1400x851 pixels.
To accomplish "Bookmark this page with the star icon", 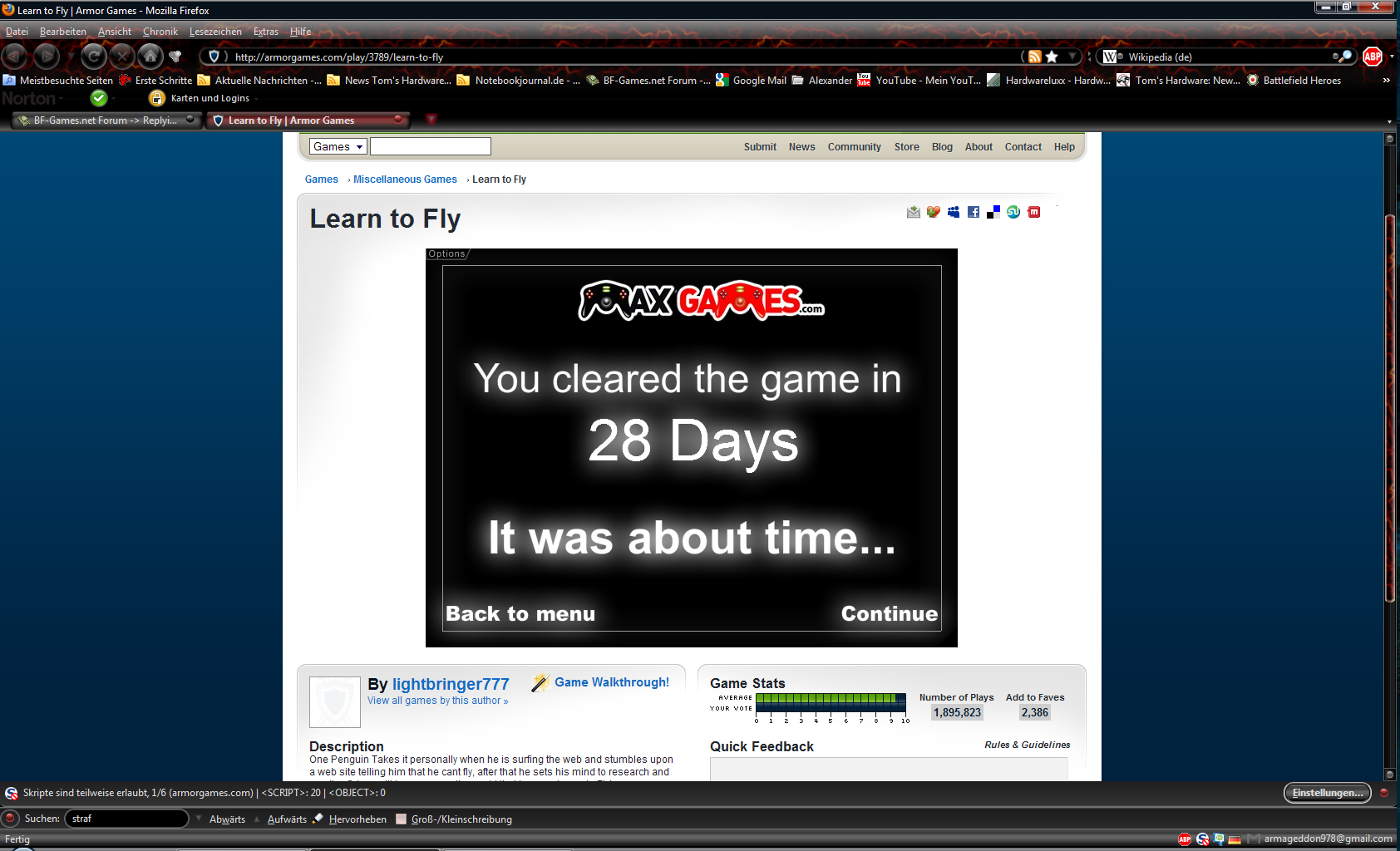I will click(1052, 57).
